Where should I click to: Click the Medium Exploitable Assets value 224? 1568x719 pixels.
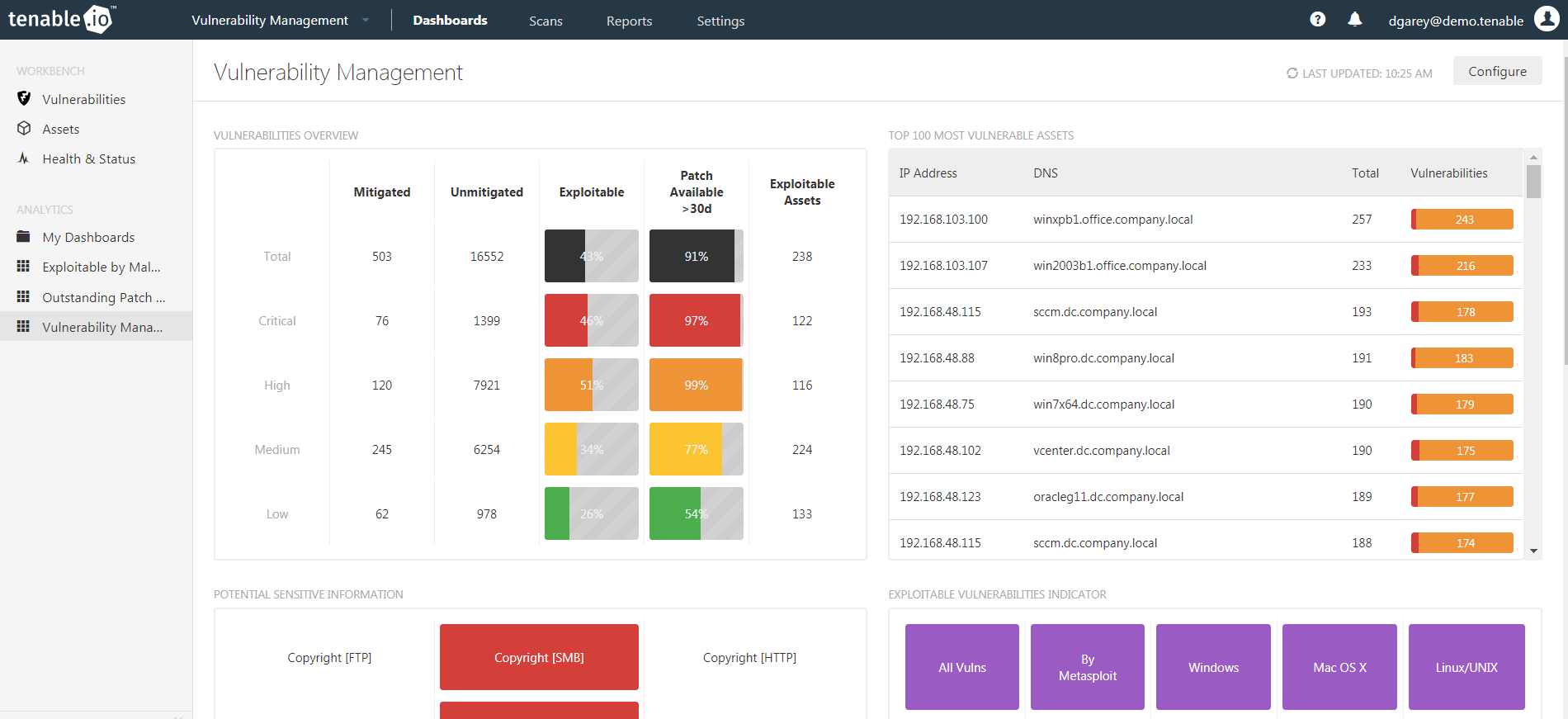point(802,449)
